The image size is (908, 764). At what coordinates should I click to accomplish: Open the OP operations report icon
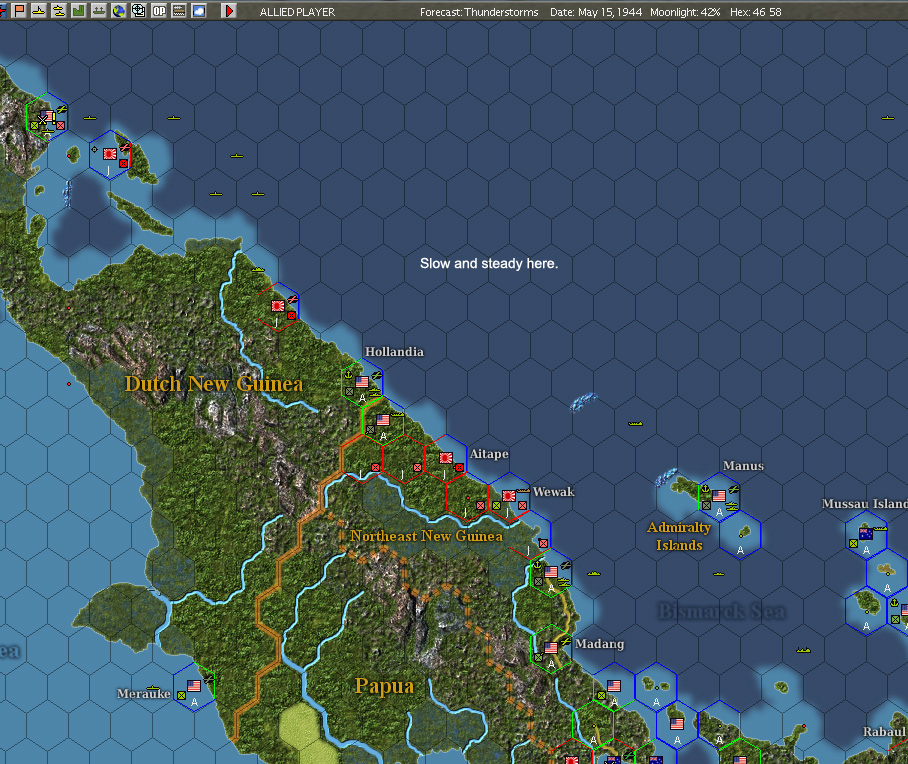[x=159, y=10]
